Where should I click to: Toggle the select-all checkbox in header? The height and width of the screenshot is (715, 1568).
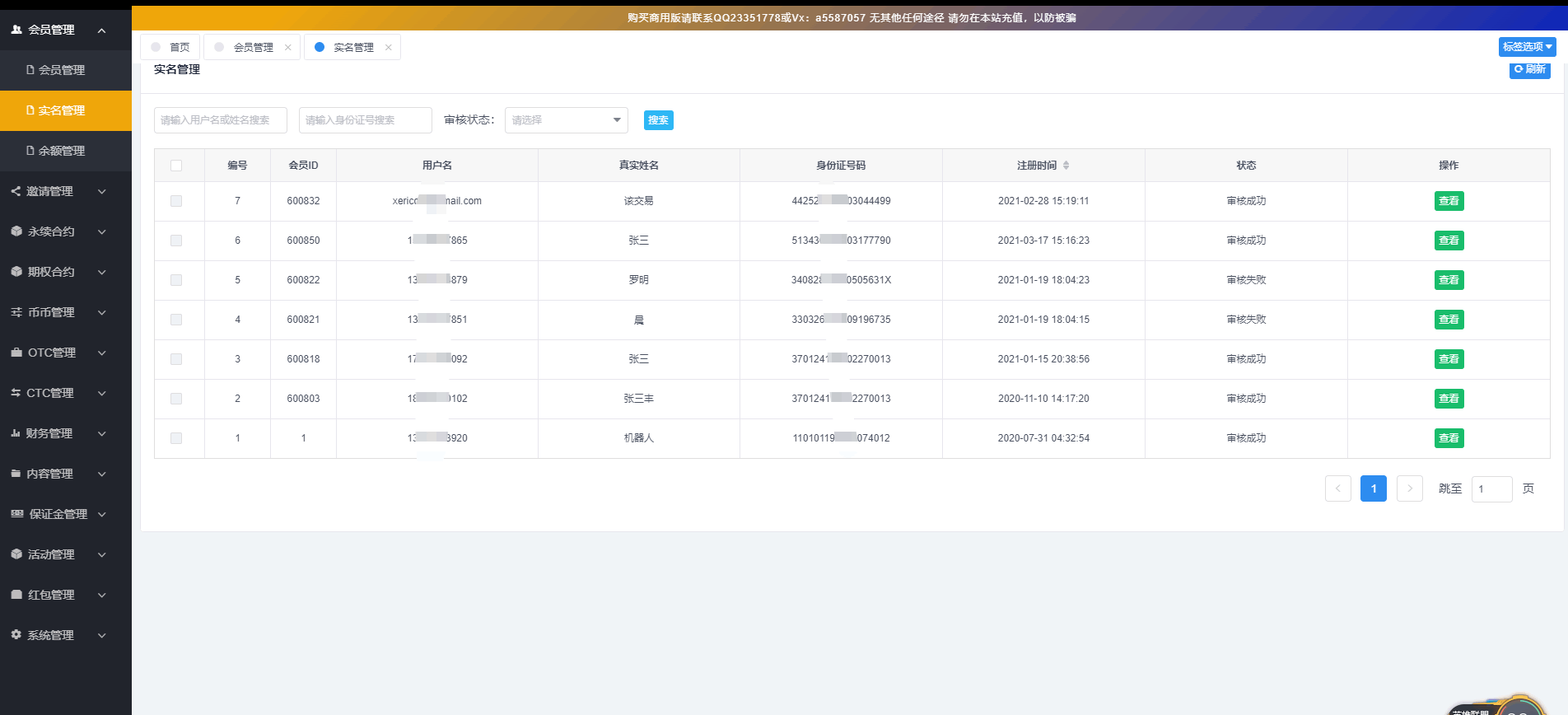pyautogui.click(x=176, y=166)
